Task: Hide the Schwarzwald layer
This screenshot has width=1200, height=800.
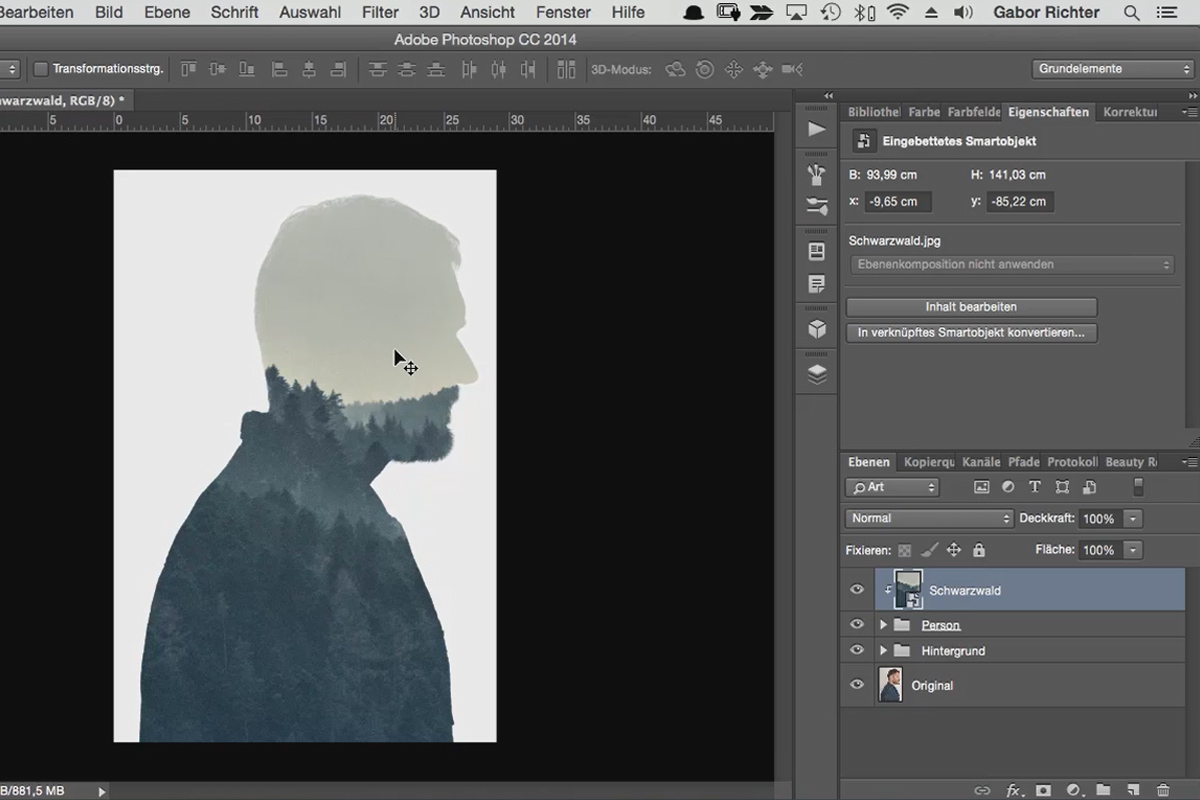Action: 857,590
